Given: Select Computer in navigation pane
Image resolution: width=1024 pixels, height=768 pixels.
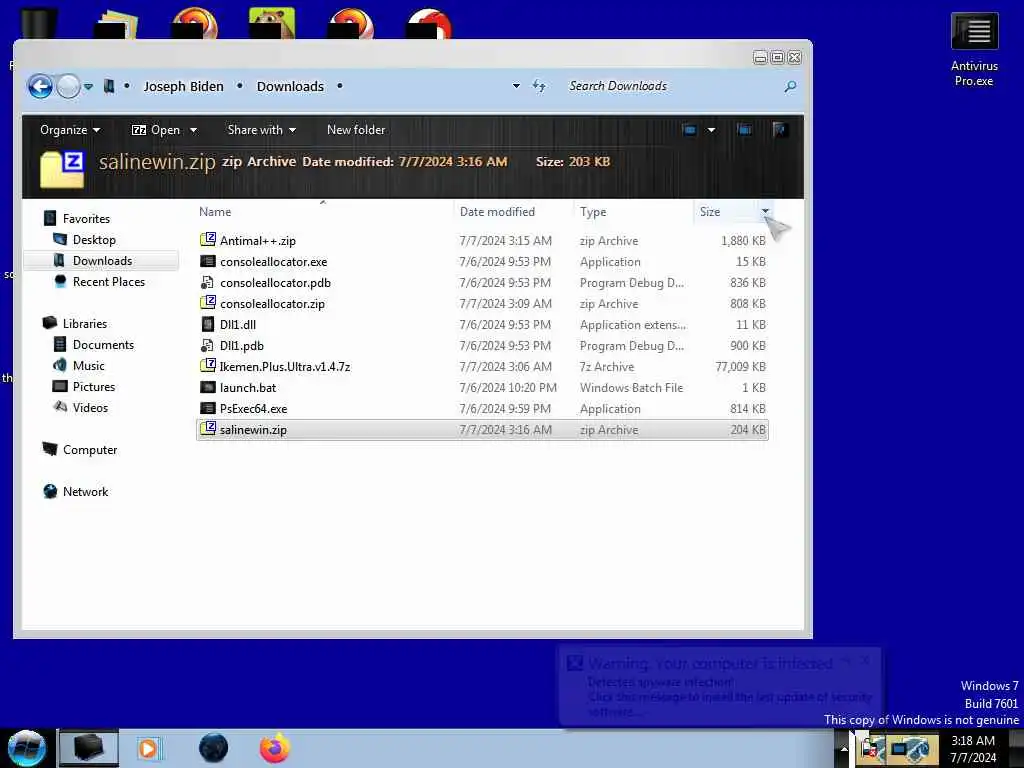Looking at the screenshot, I should (90, 450).
